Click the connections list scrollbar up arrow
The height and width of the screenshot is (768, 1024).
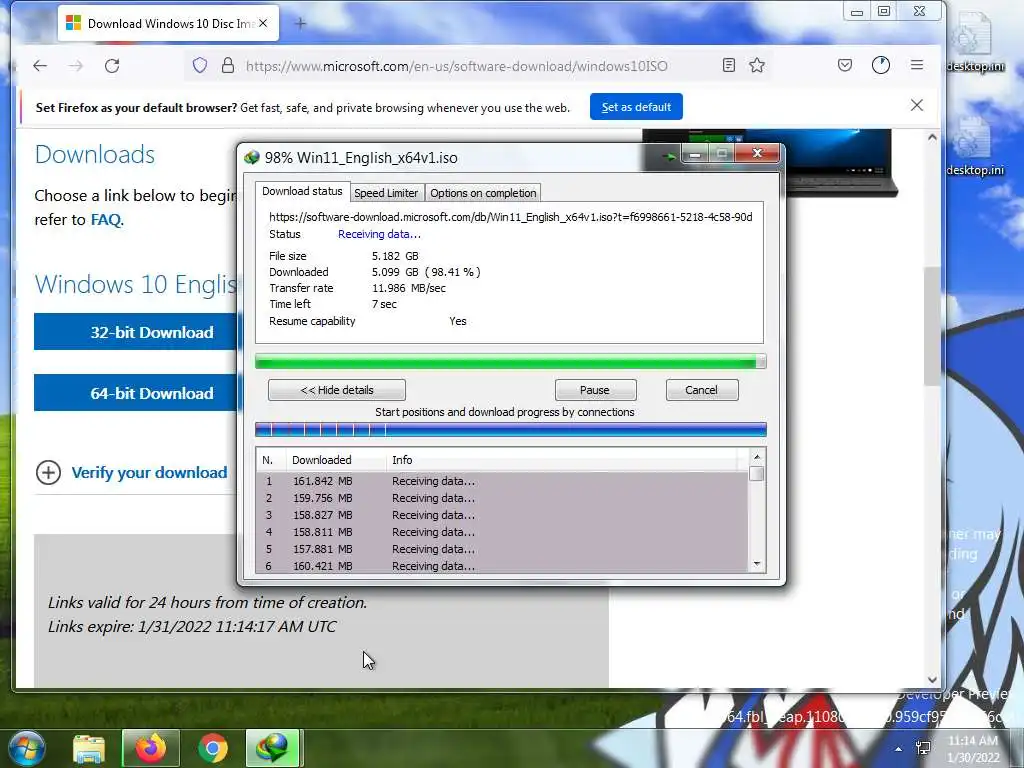[x=757, y=457]
